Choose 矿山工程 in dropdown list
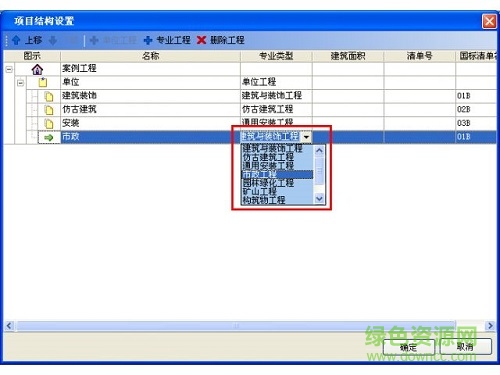500x375 pixels. coord(277,192)
